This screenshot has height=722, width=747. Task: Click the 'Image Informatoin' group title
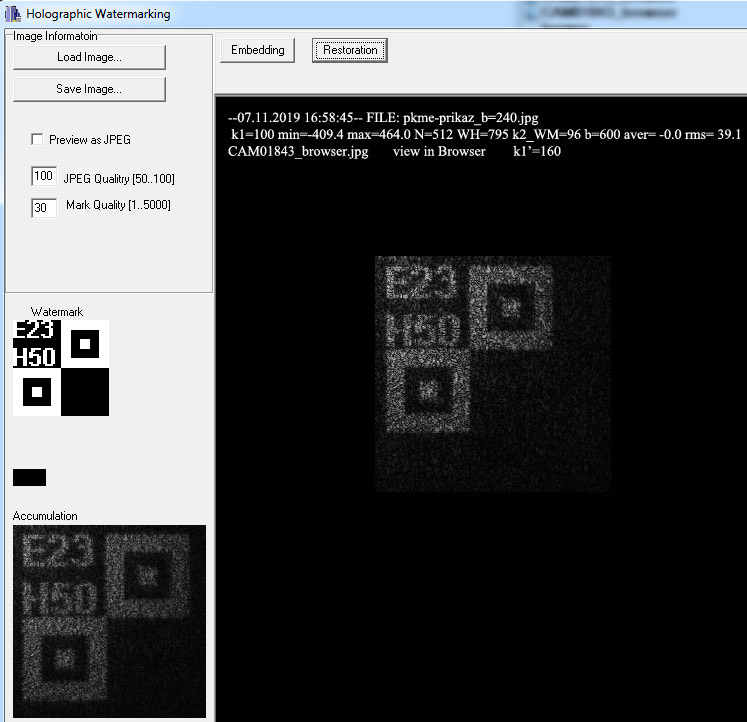click(x=55, y=36)
